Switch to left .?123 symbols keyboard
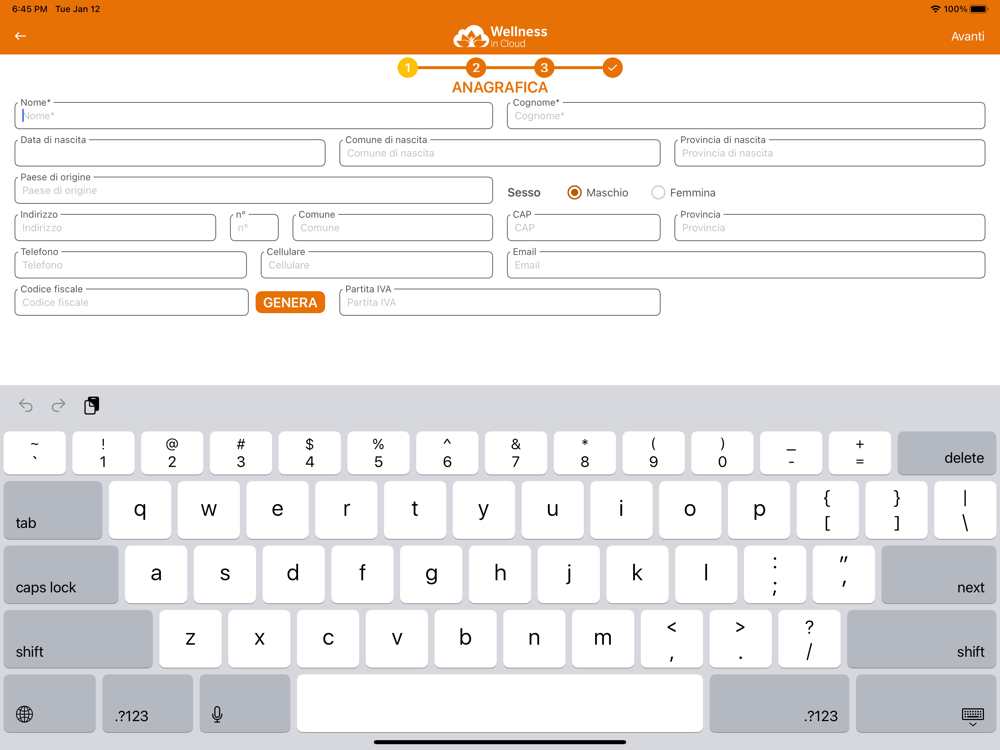Screen dimensions: 1000x750 (x=148, y=703)
